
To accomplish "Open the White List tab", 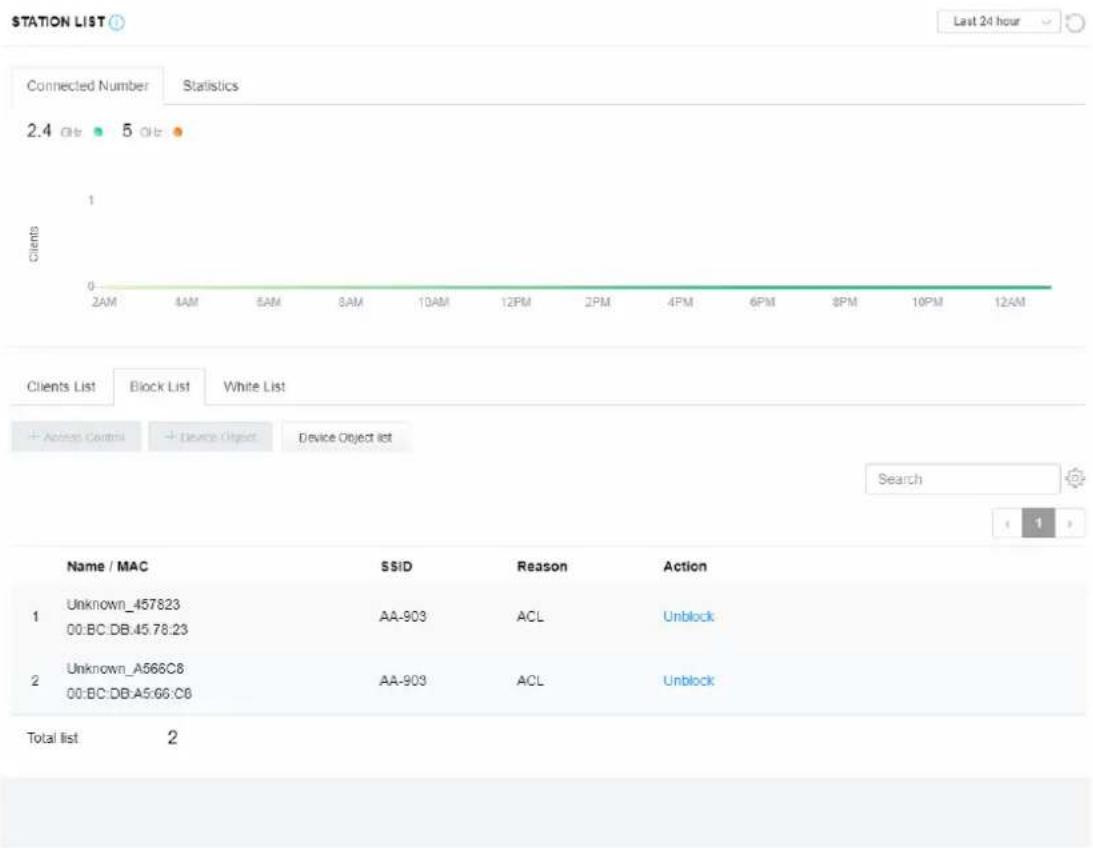I will pyautogui.click(x=254, y=386).
